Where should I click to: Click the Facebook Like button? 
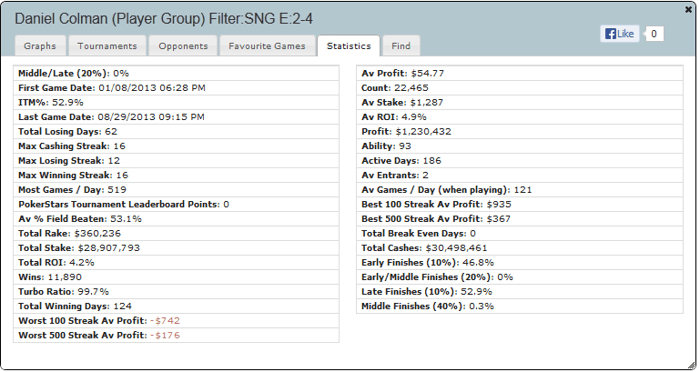[x=619, y=33]
